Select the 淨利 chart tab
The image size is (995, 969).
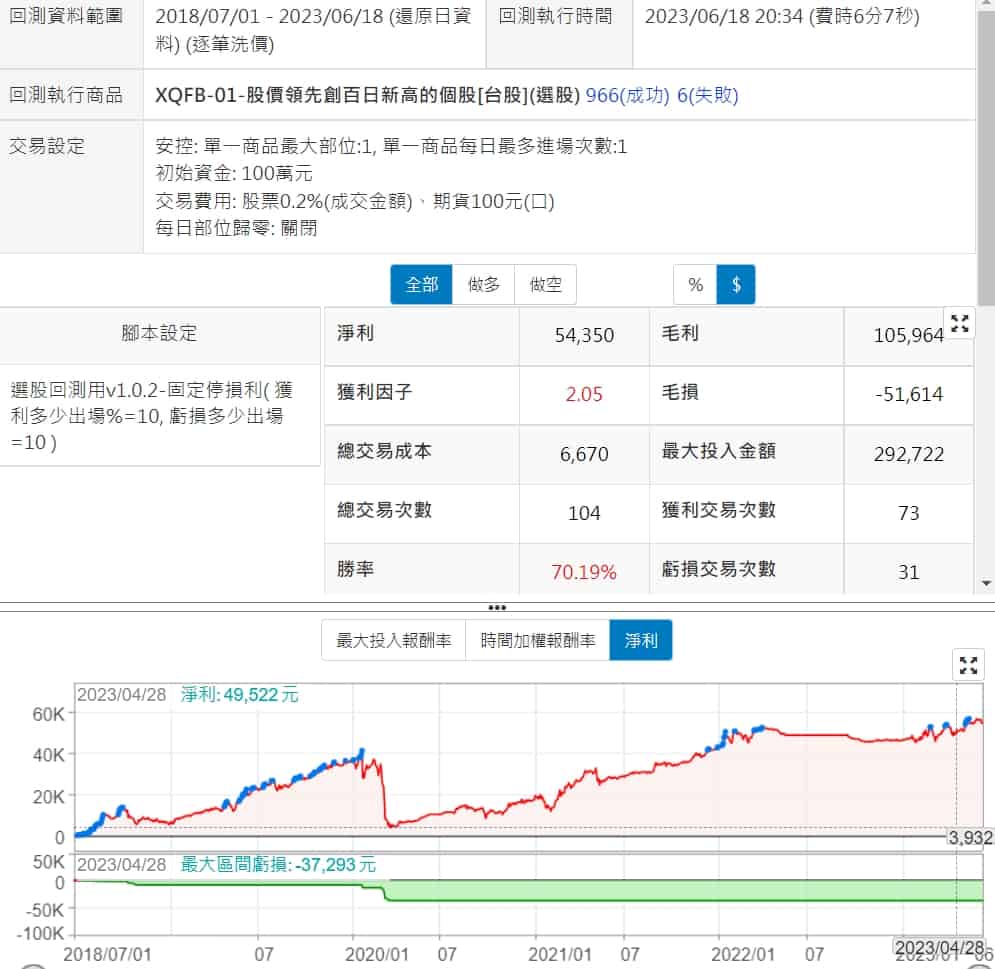[641, 641]
